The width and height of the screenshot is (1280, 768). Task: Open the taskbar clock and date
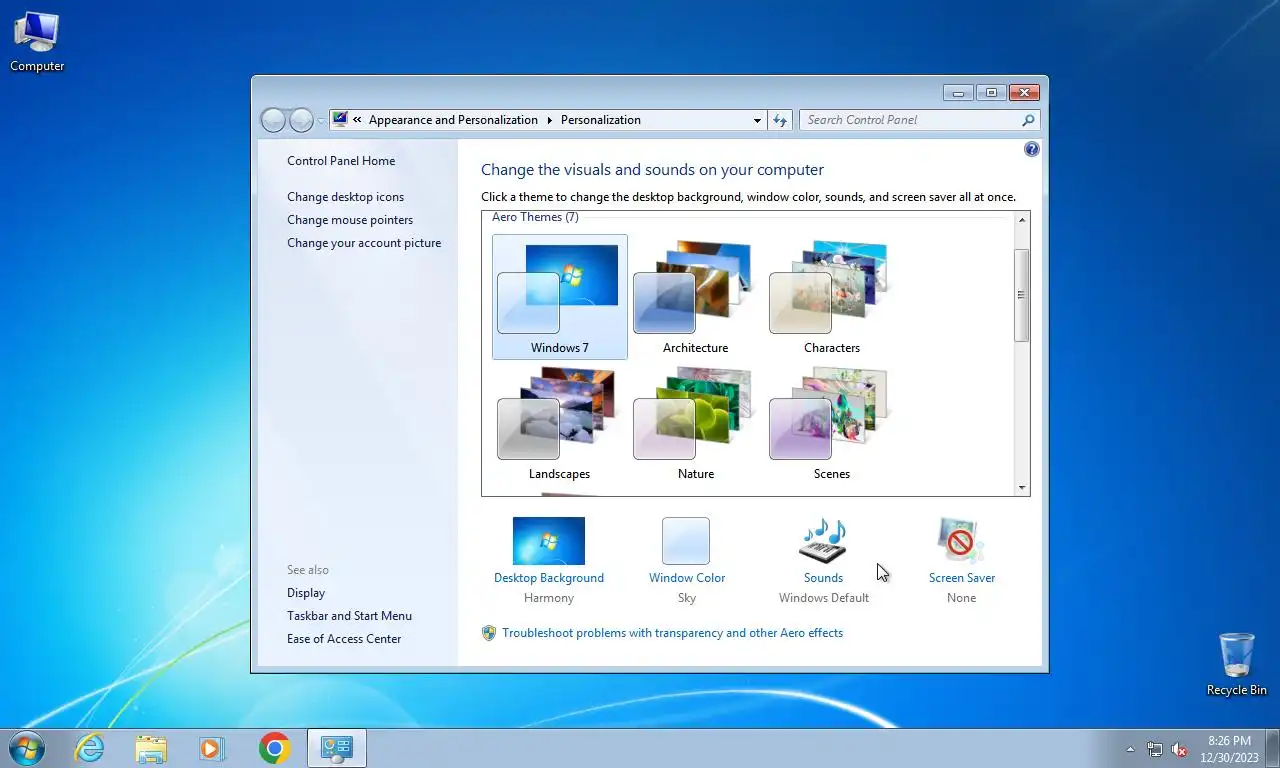[x=1229, y=749]
